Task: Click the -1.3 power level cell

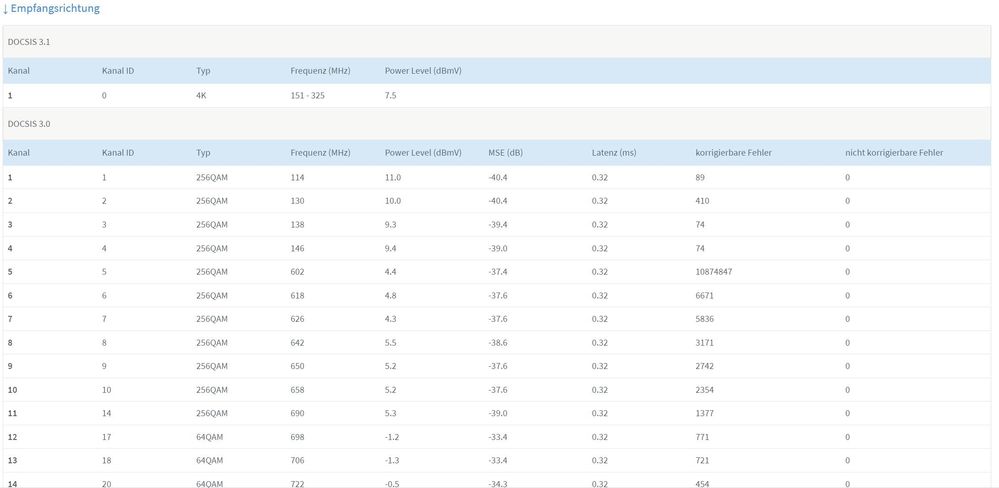Action: tap(392, 460)
